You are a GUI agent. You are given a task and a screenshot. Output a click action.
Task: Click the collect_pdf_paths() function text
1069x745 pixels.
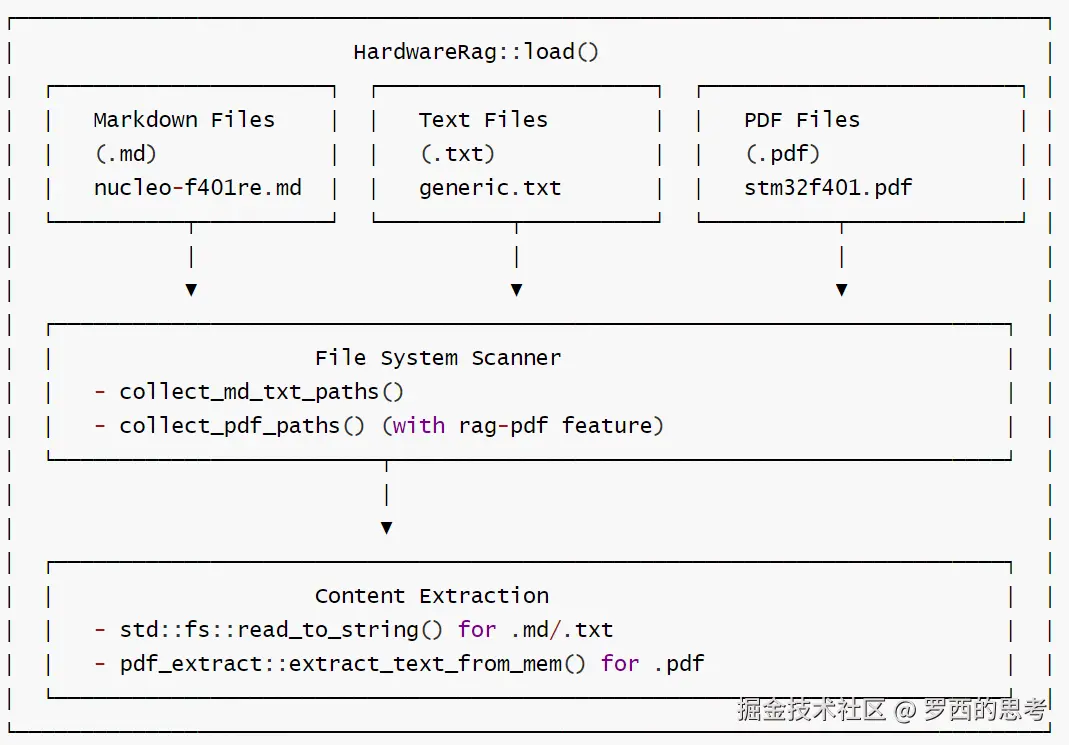pyautogui.click(x=242, y=426)
